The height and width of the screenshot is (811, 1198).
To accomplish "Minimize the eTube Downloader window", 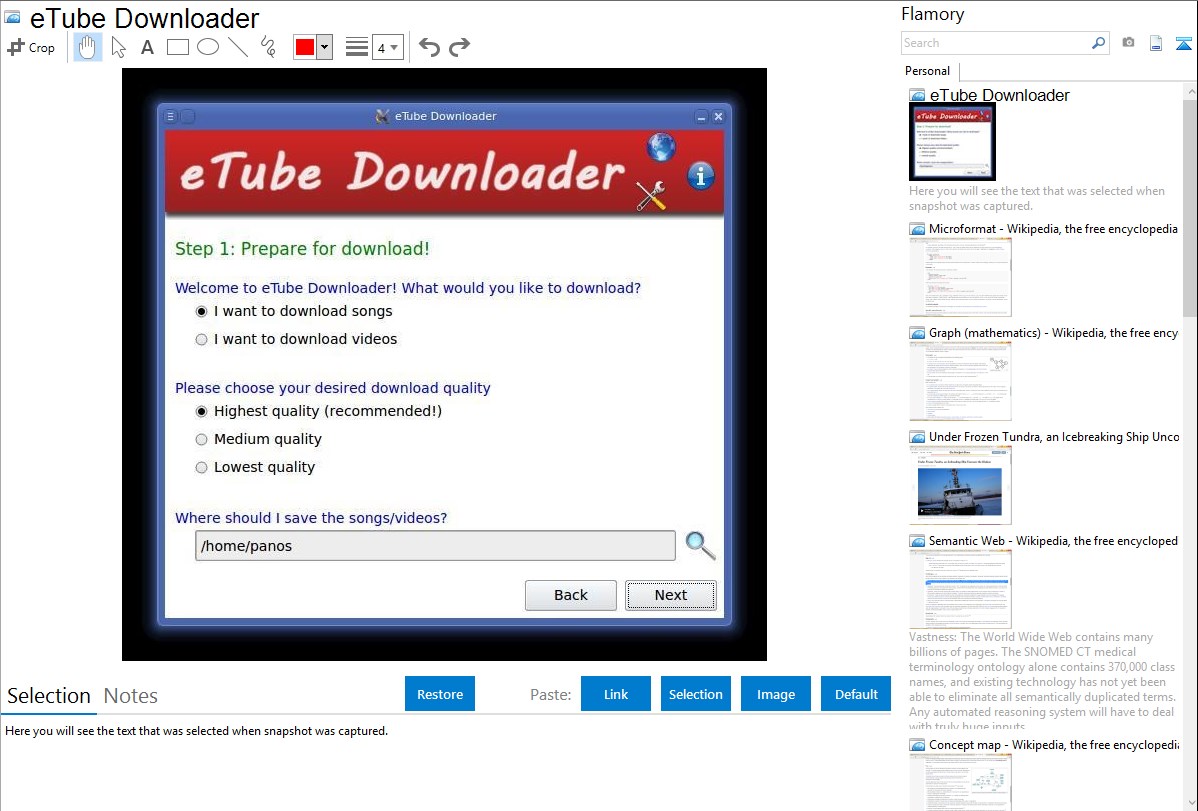I will click(x=701, y=117).
